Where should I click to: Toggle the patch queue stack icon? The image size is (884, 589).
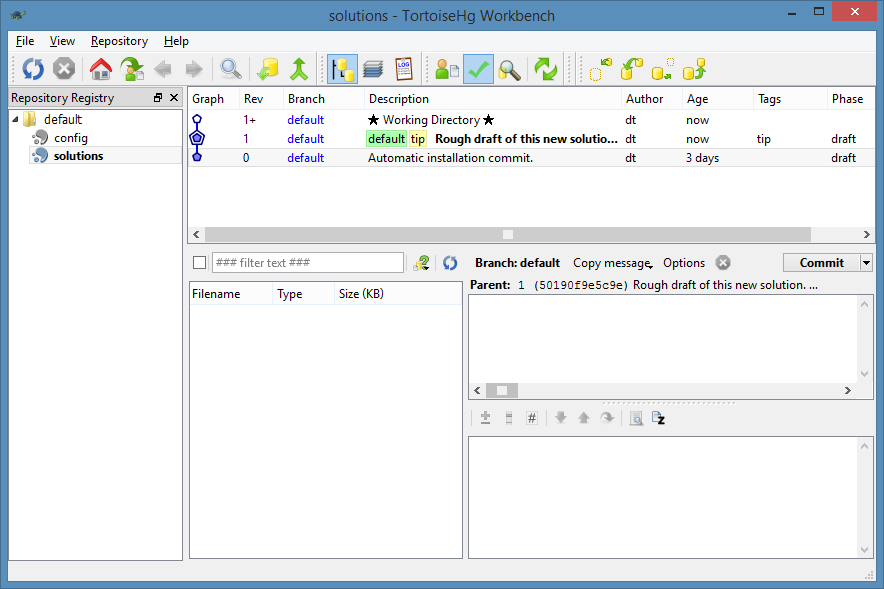point(373,69)
